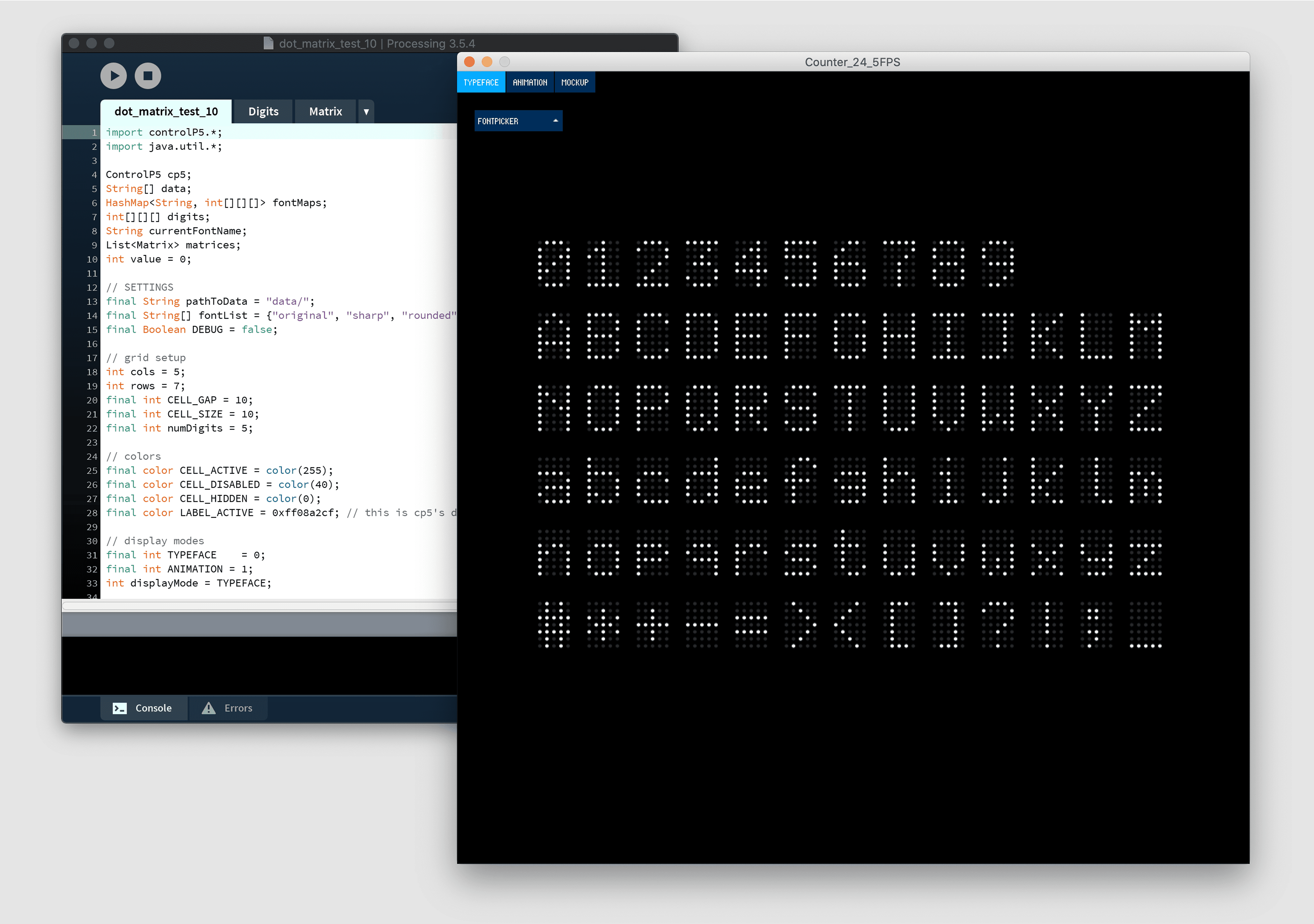Switch to the Digits tab

click(x=263, y=112)
